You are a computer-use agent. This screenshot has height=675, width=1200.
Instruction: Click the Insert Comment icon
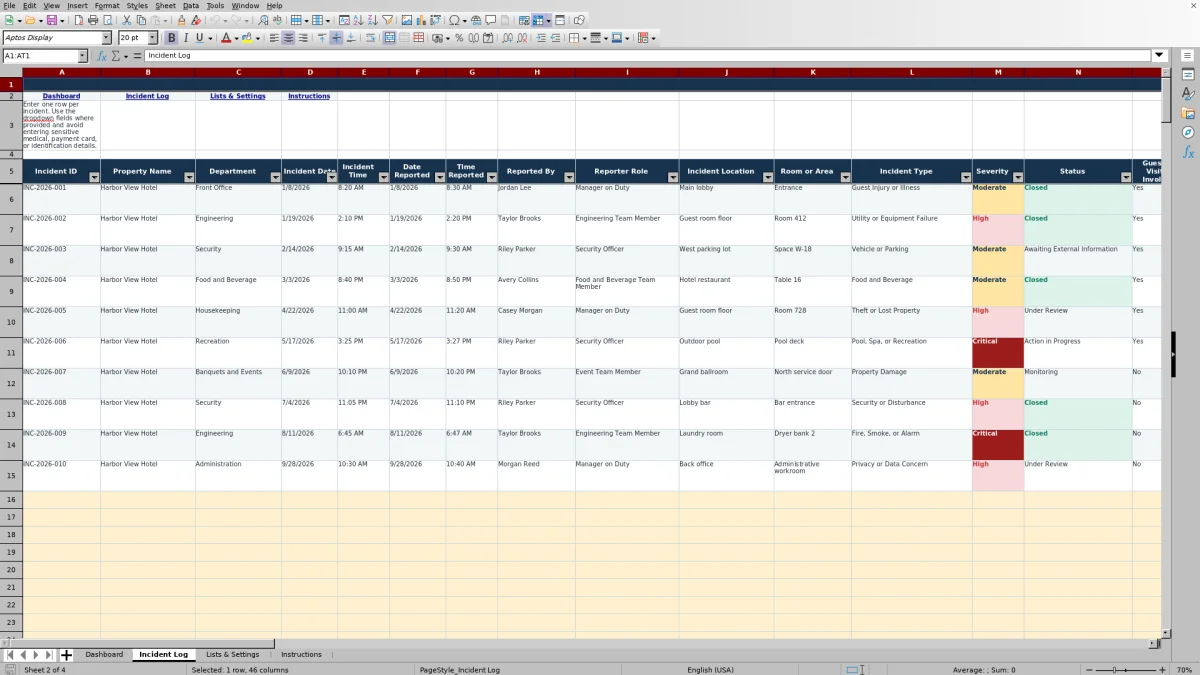491,20
